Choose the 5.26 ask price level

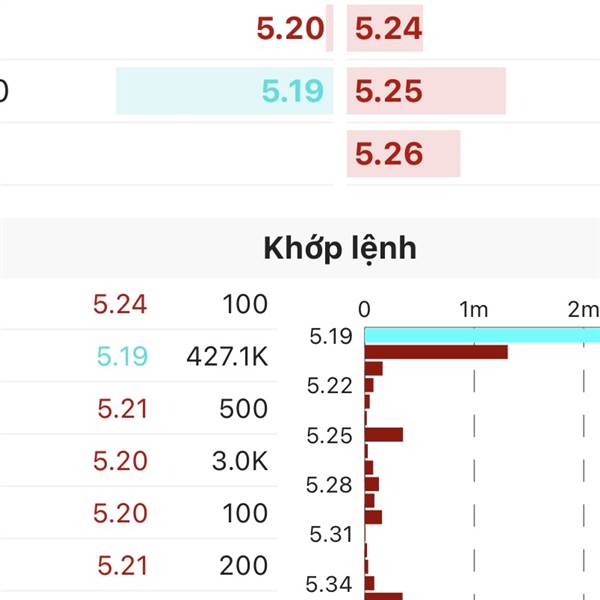pyautogui.click(x=389, y=154)
